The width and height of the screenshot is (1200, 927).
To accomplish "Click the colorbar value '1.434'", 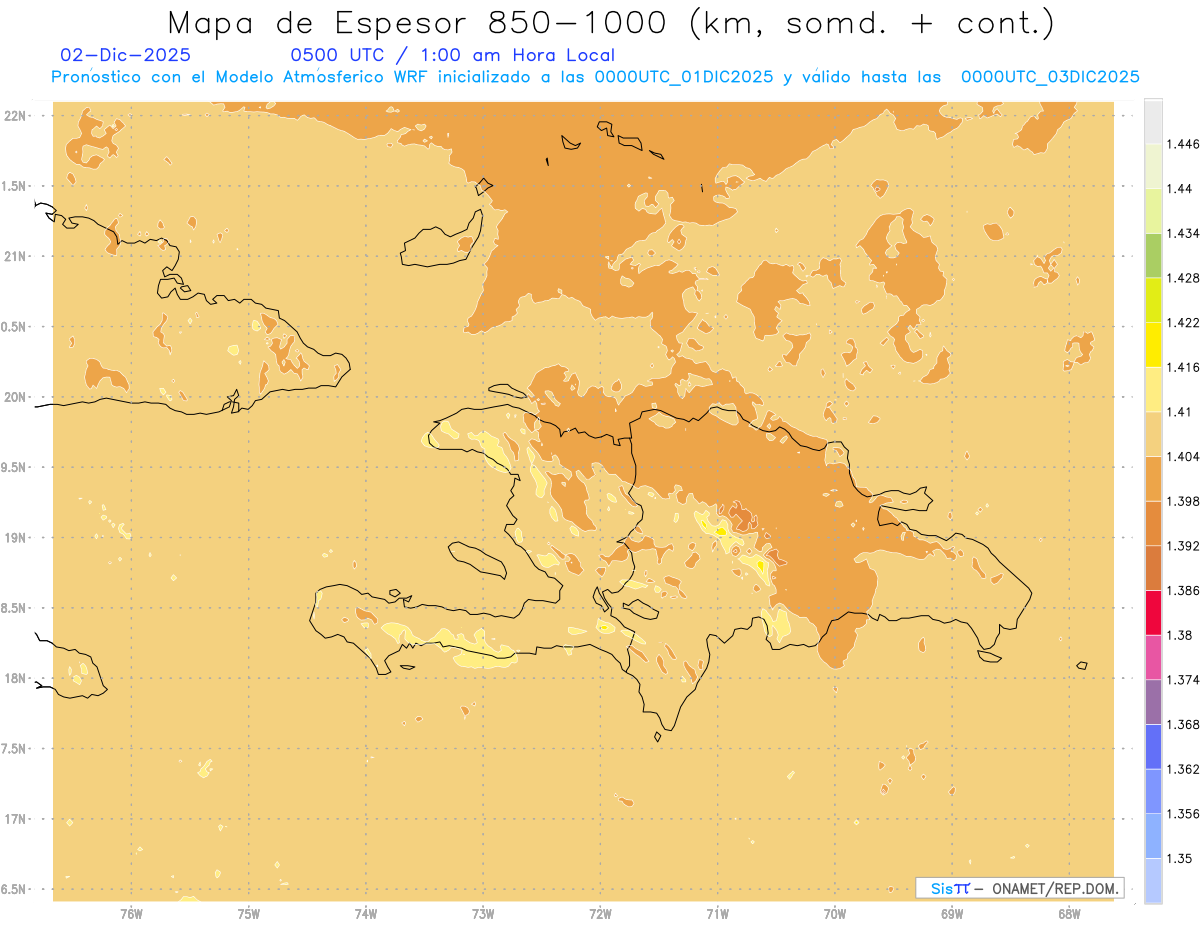I will point(1183,233).
